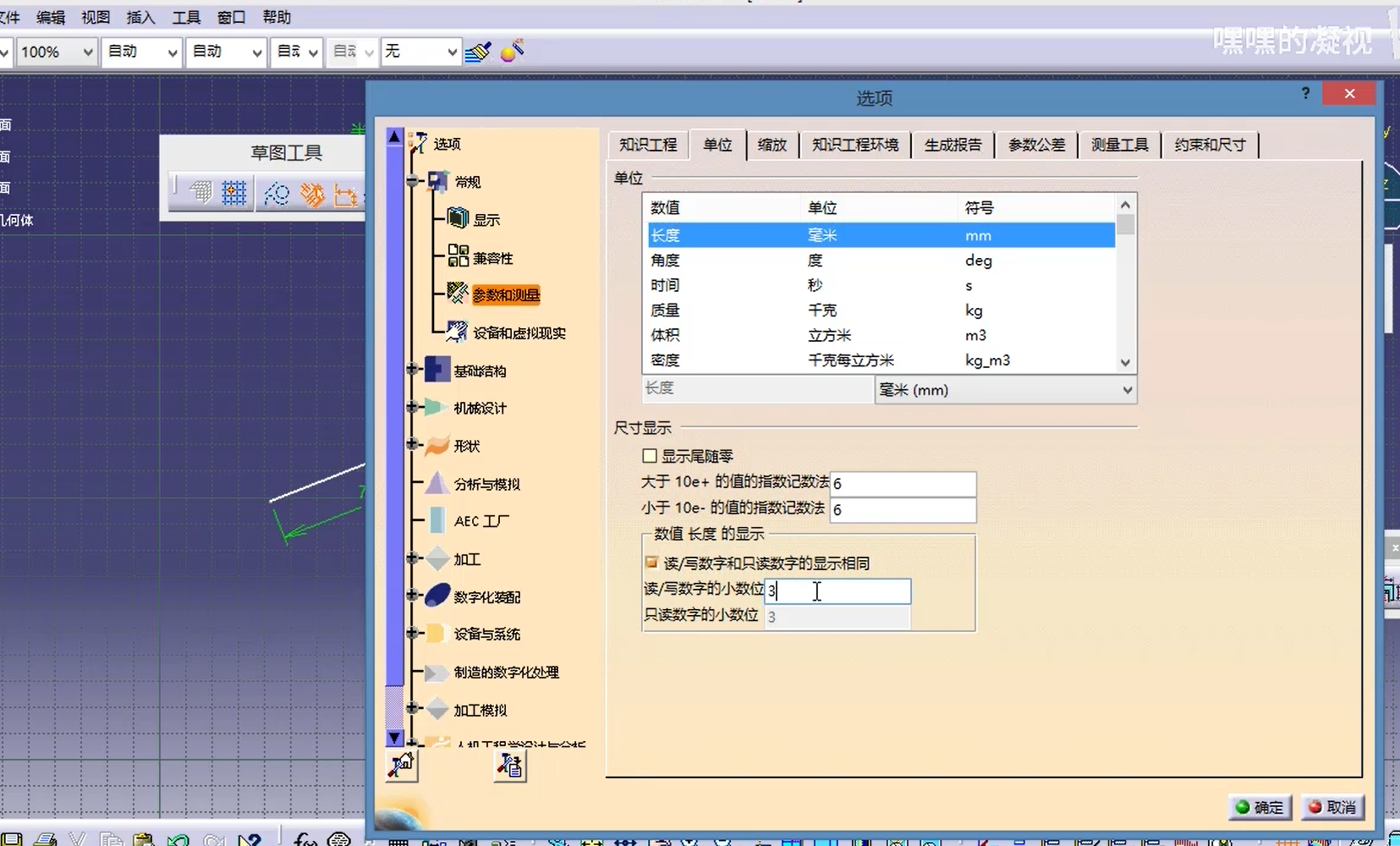The width and height of the screenshot is (1400, 846).
Task: Toggle Geometrical Constraints icon in 草图工具
Action: (312, 195)
